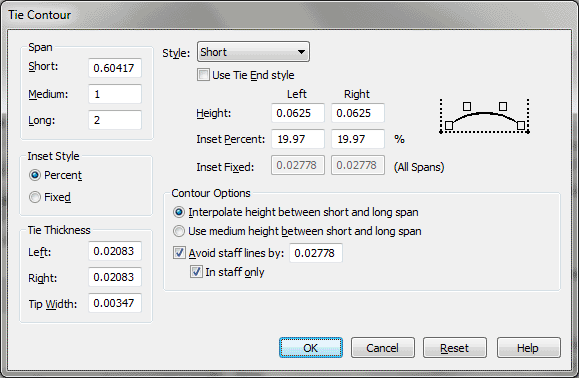This screenshot has width=579, height=378.
Task: Click the Reset button
Action: [x=455, y=348]
